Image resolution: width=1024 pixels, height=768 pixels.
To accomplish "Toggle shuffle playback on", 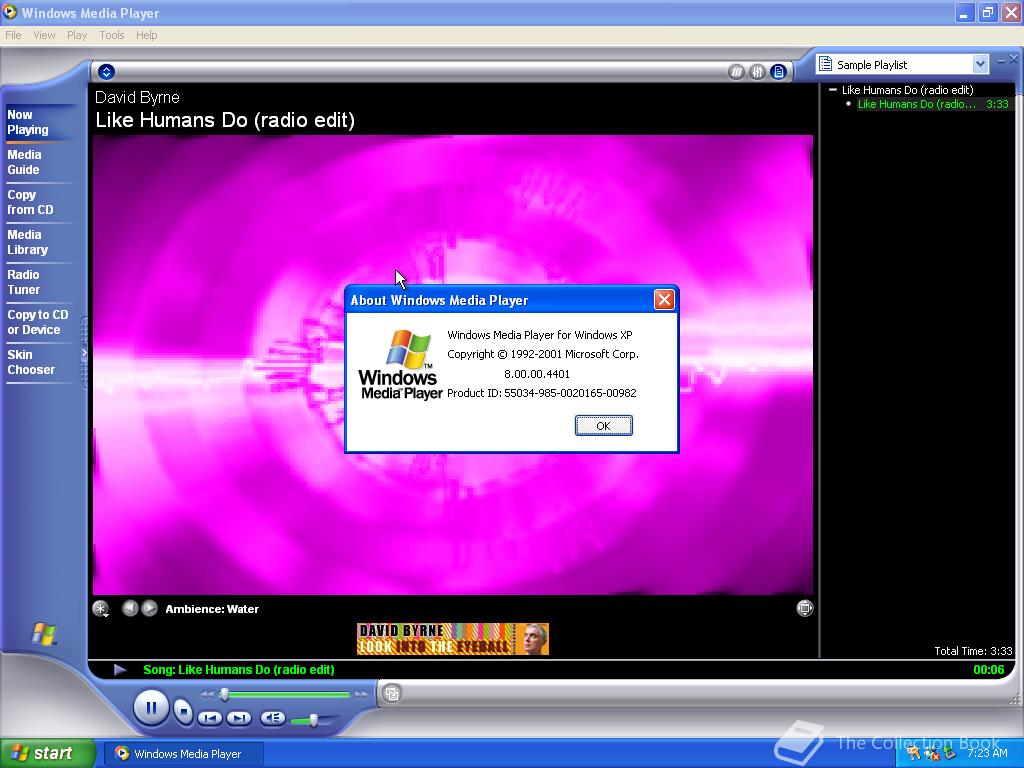I will point(737,72).
